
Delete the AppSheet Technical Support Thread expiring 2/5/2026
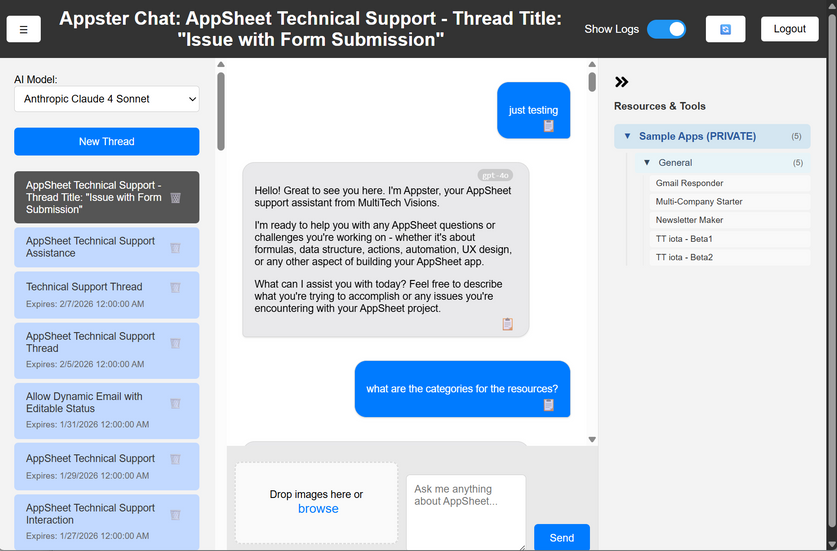click(x=175, y=343)
